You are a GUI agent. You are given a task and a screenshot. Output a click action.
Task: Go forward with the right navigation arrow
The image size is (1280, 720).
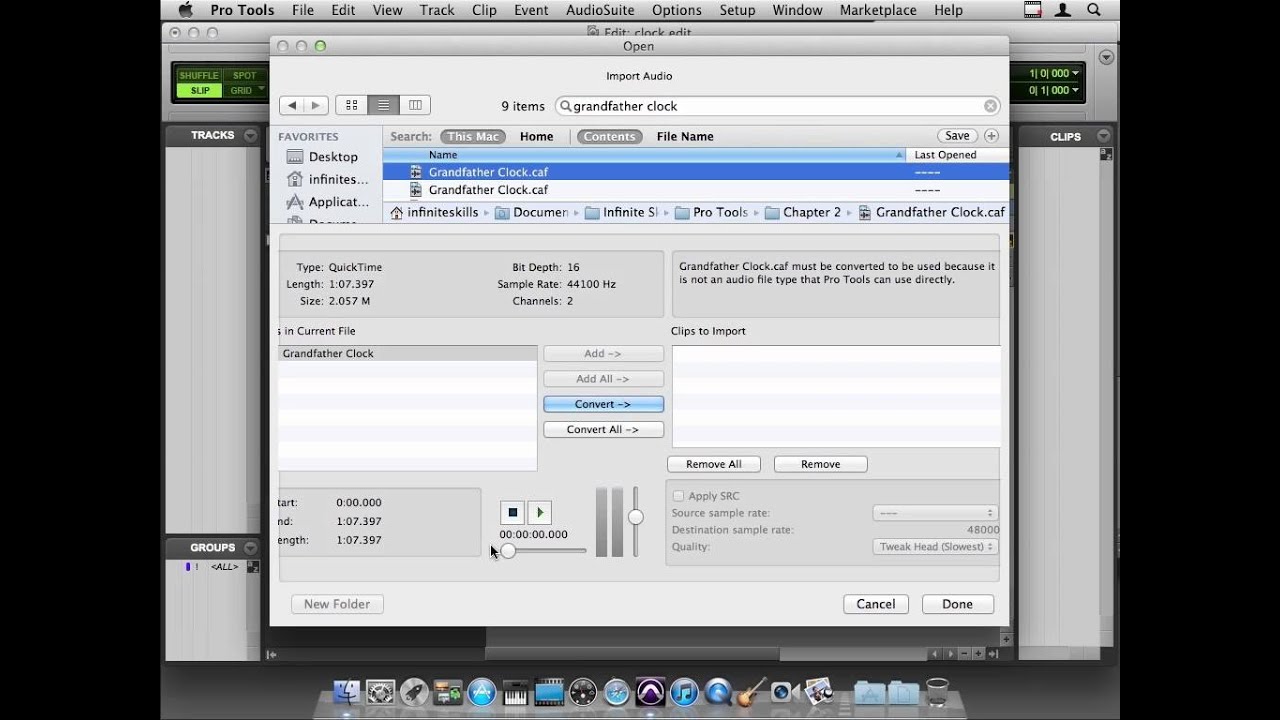pyautogui.click(x=316, y=105)
